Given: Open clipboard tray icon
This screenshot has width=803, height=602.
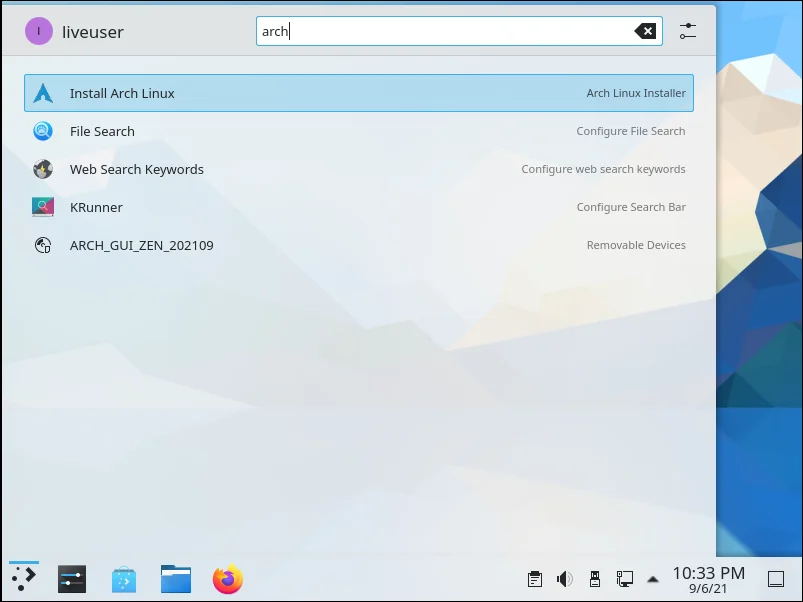Looking at the screenshot, I should 535,579.
